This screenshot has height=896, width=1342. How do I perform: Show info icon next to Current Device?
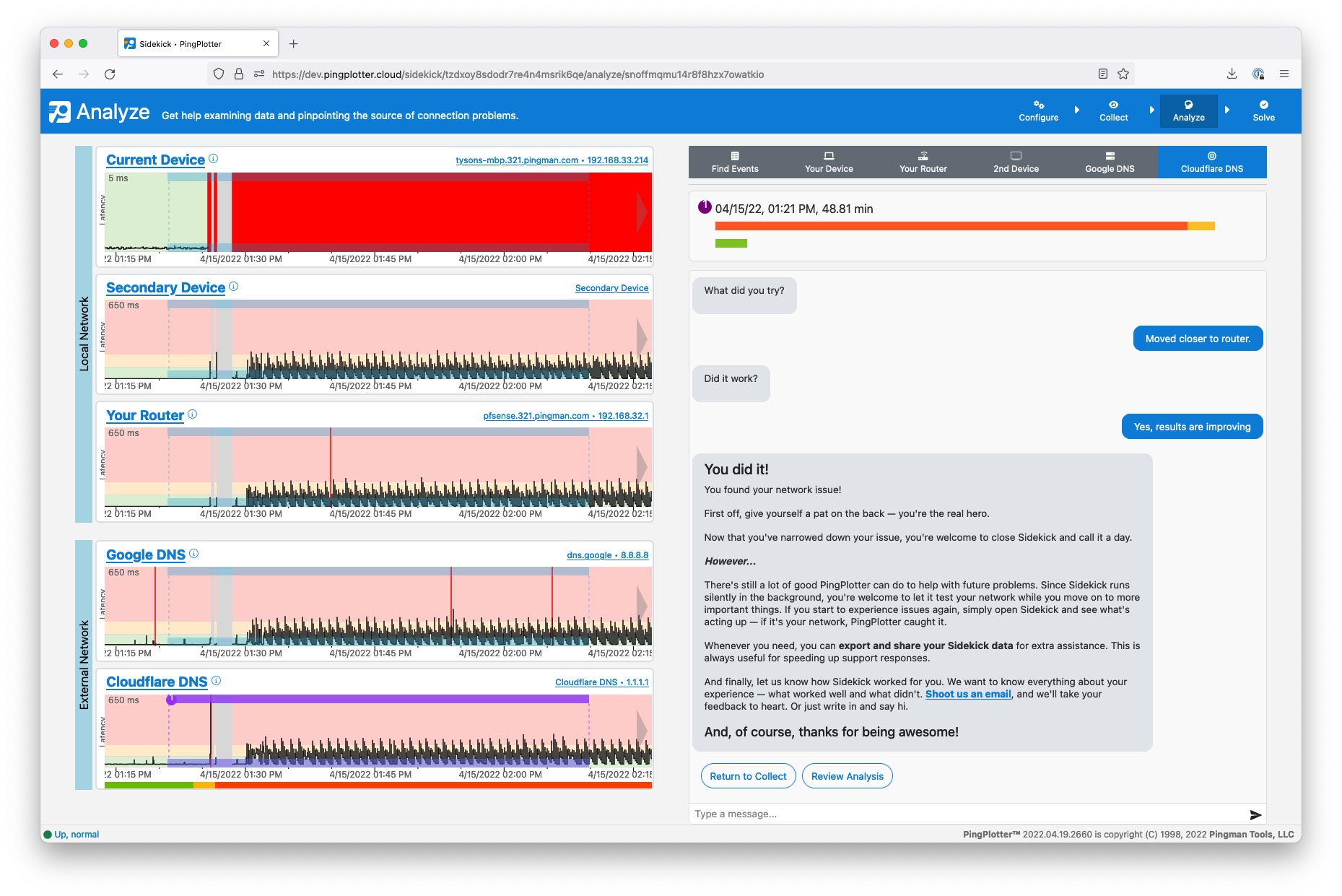(214, 159)
